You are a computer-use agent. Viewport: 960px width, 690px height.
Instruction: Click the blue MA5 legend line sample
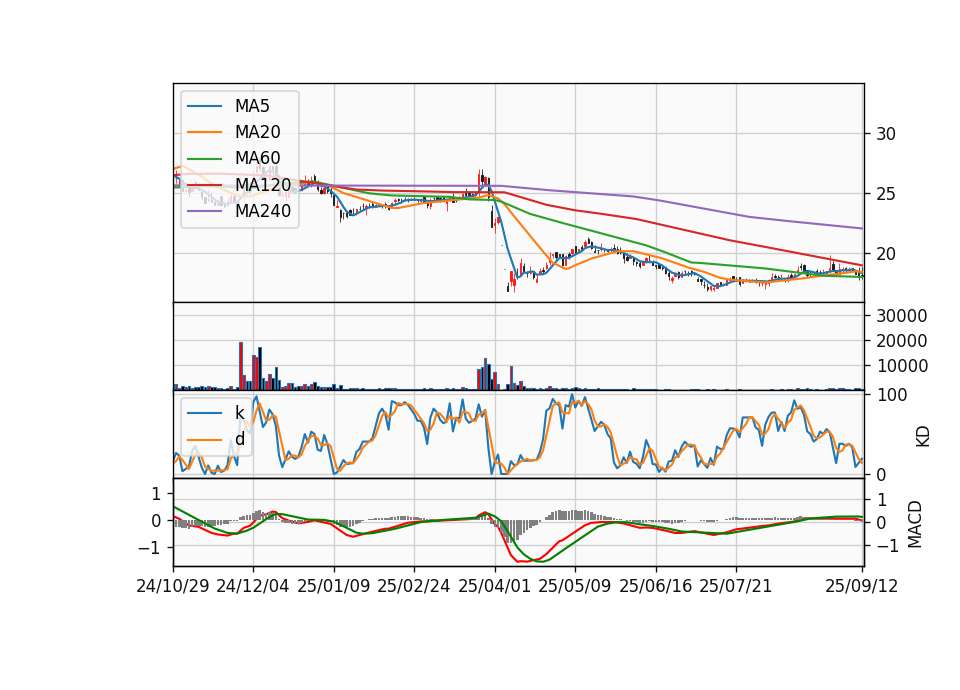204,107
